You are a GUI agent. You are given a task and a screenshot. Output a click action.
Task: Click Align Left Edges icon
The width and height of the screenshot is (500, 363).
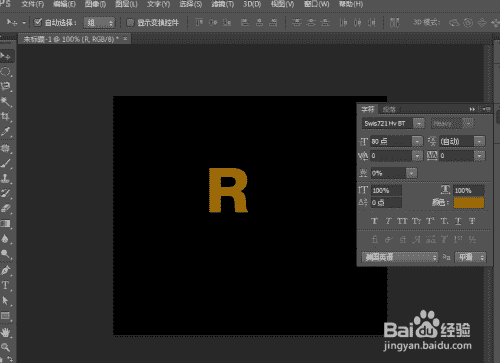[x=245, y=23]
